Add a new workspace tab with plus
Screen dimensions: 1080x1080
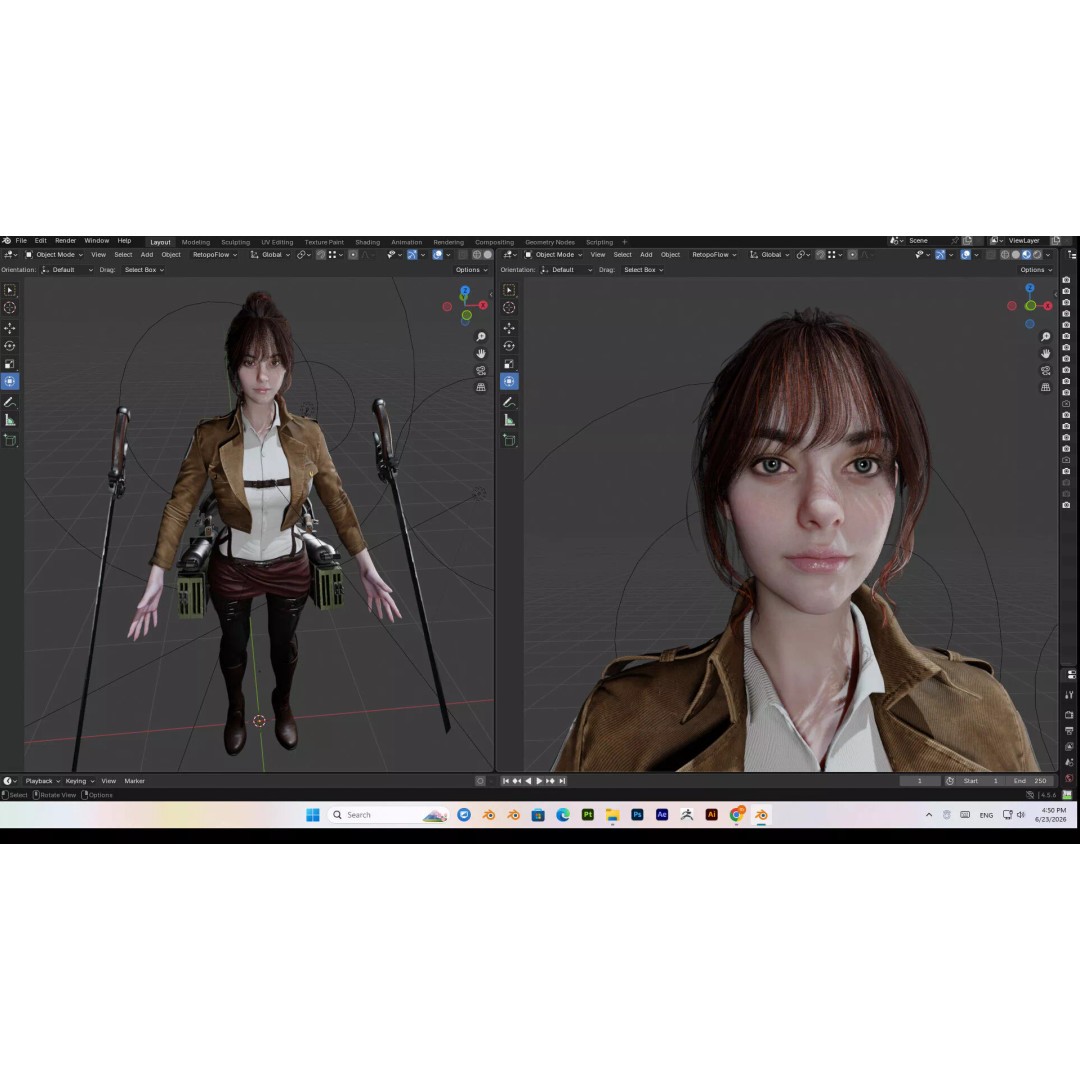(625, 242)
